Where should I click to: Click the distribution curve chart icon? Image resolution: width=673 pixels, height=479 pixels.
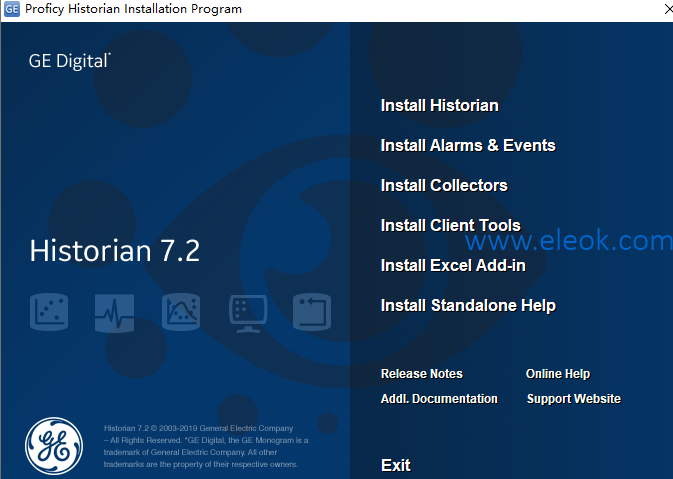181,312
